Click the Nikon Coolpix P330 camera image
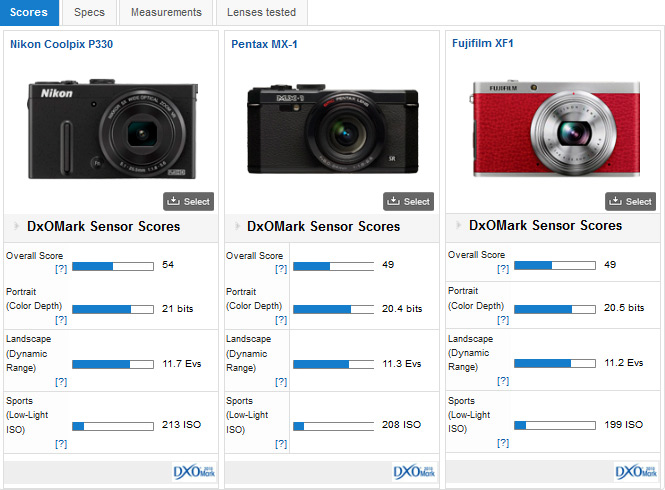This screenshot has width=665, height=490. [112, 129]
